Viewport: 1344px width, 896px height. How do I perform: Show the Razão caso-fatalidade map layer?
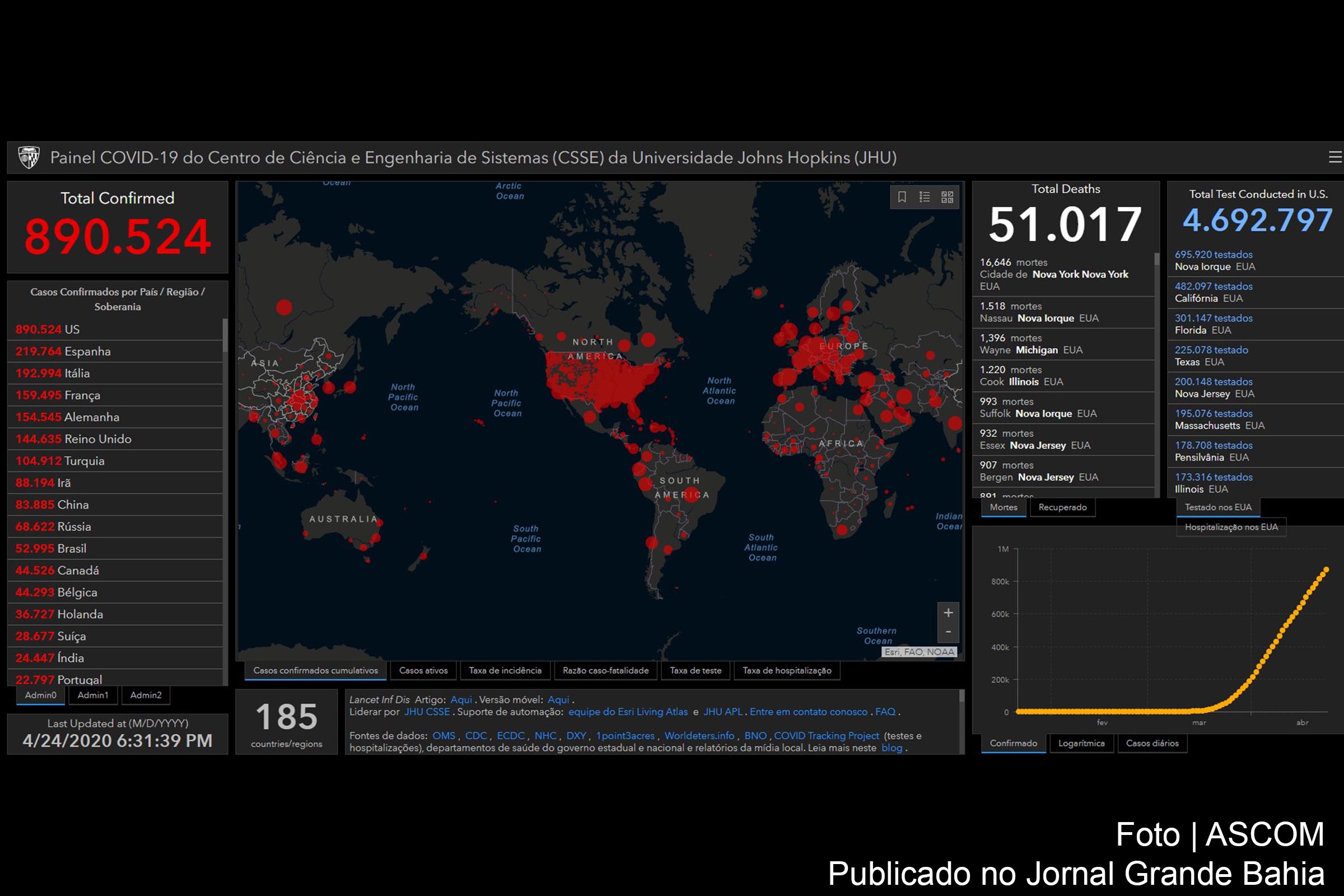coord(605,670)
